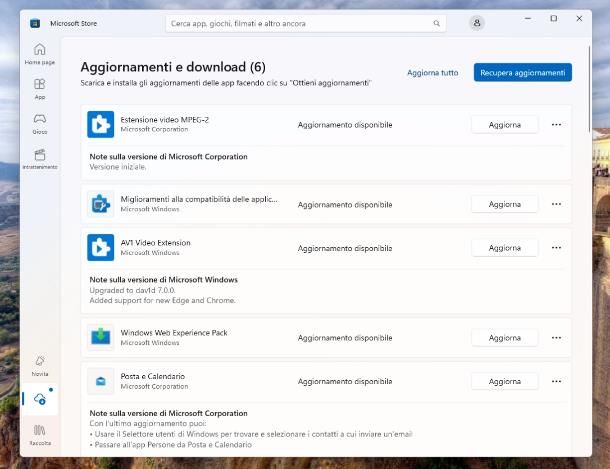Select the Windows Web Experience Pack title

174,332
